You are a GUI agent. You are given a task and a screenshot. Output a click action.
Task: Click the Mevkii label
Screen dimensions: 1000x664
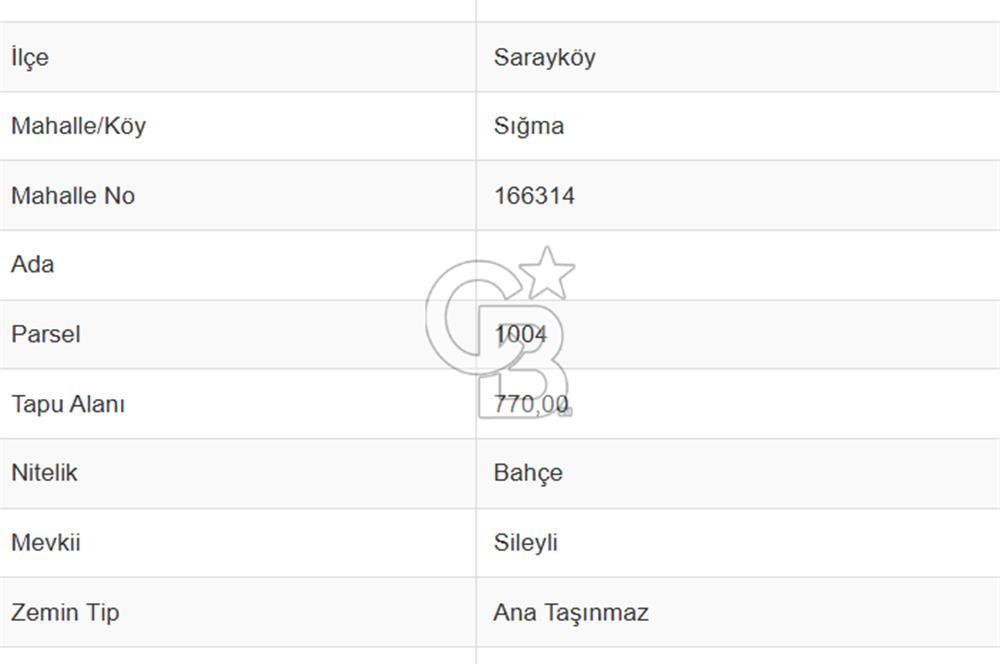(x=46, y=543)
